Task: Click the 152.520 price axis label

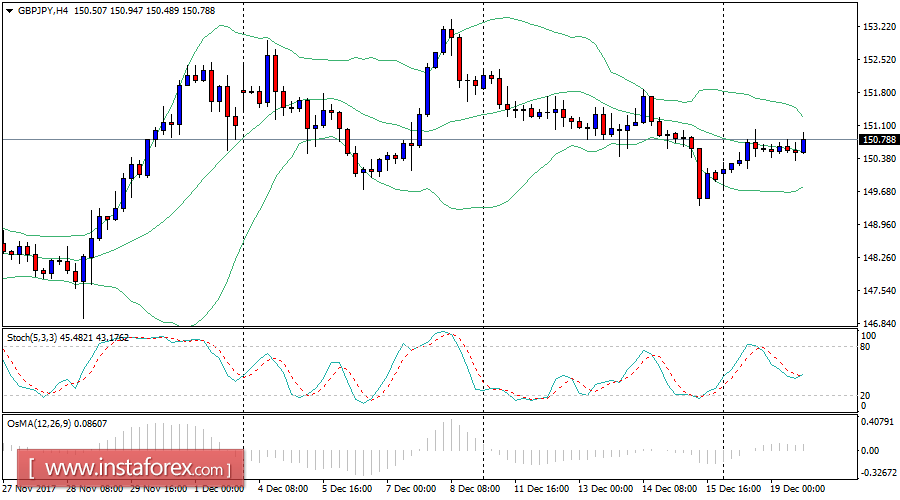Action: (x=879, y=60)
